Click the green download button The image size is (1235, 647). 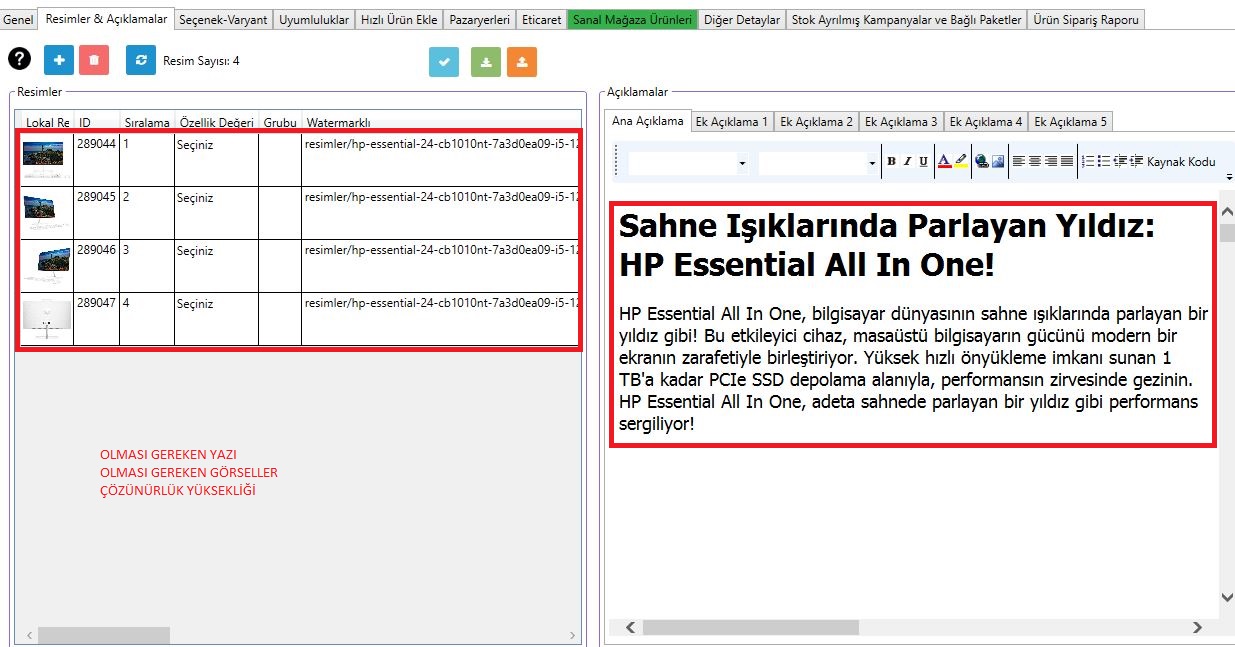click(486, 62)
